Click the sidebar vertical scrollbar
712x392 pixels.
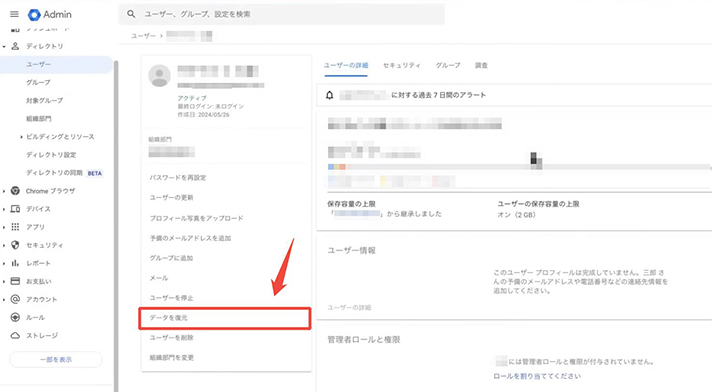coord(115,225)
